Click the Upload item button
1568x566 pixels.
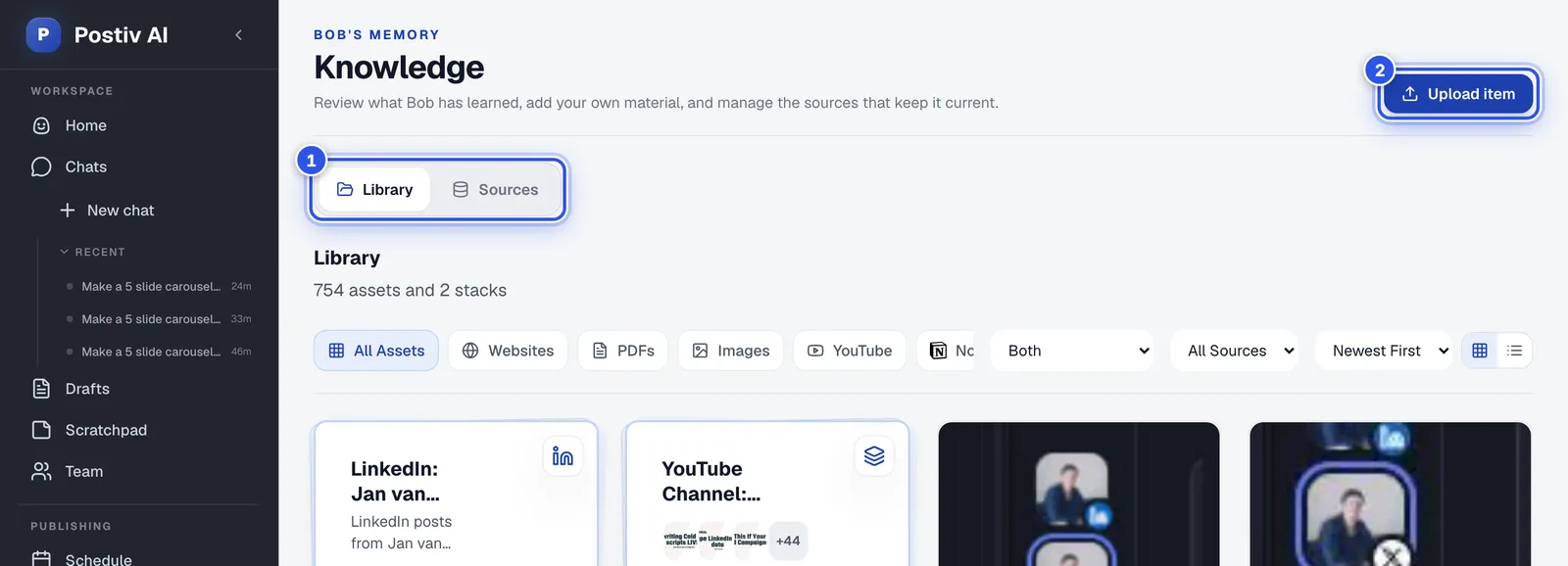(1458, 94)
